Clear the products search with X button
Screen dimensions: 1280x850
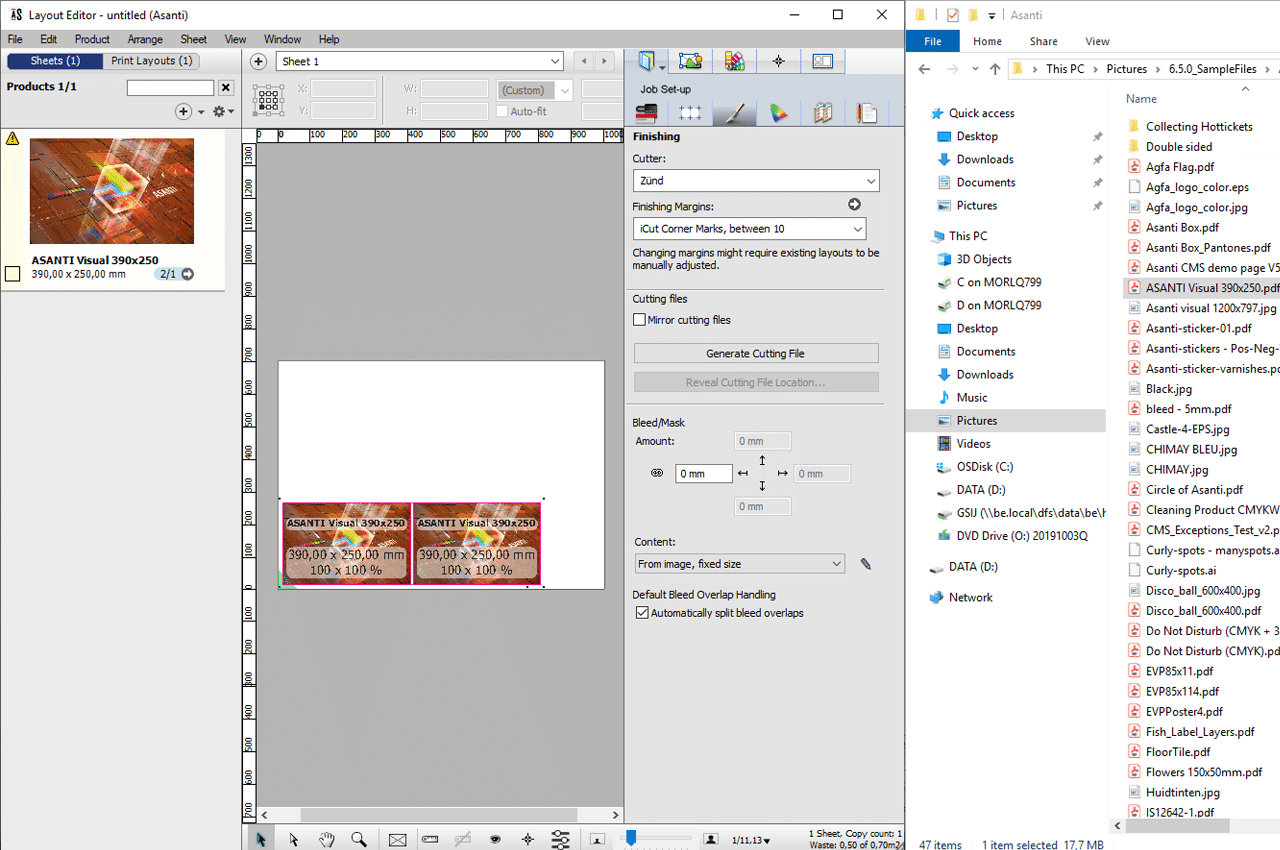tap(226, 88)
